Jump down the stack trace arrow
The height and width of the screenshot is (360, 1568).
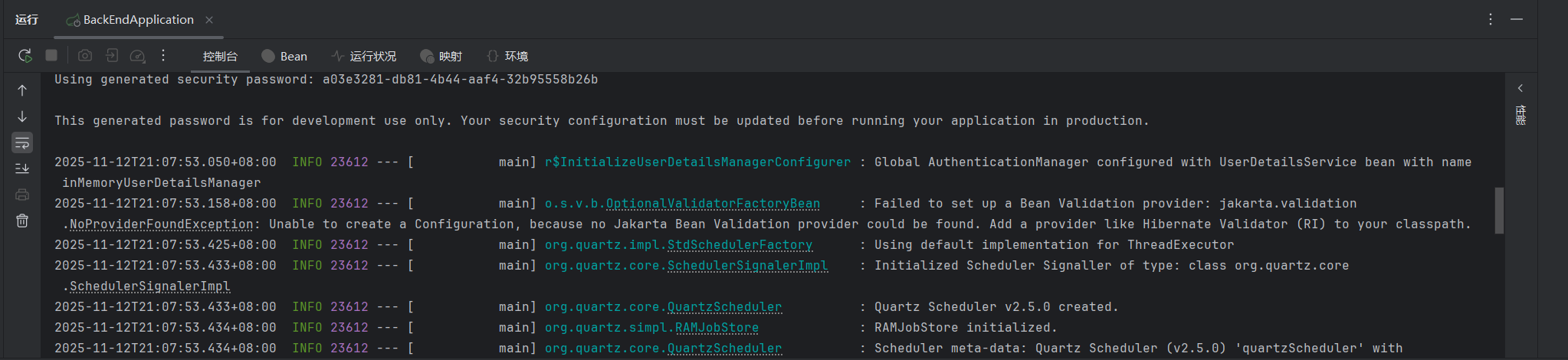pyautogui.click(x=22, y=116)
